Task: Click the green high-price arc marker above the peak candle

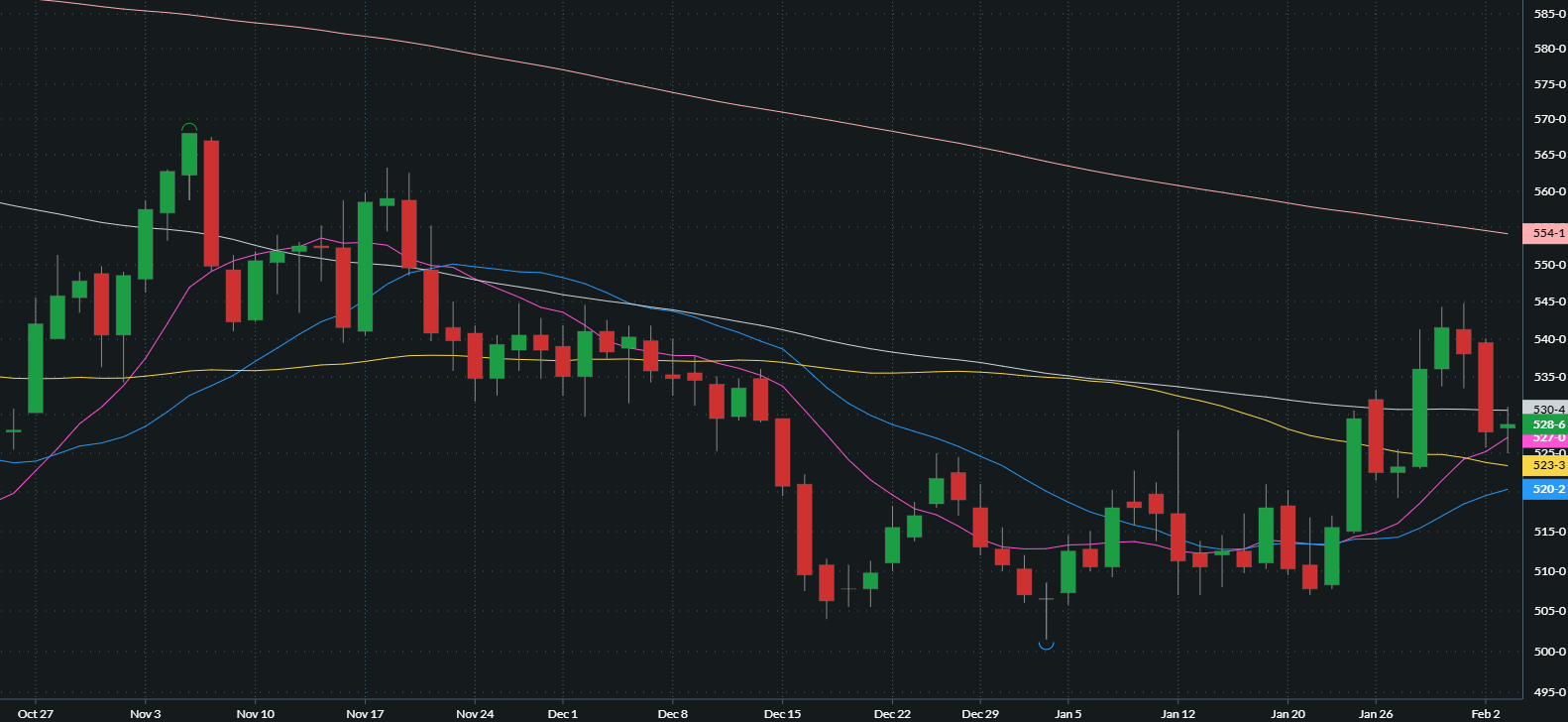Action: [x=189, y=127]
